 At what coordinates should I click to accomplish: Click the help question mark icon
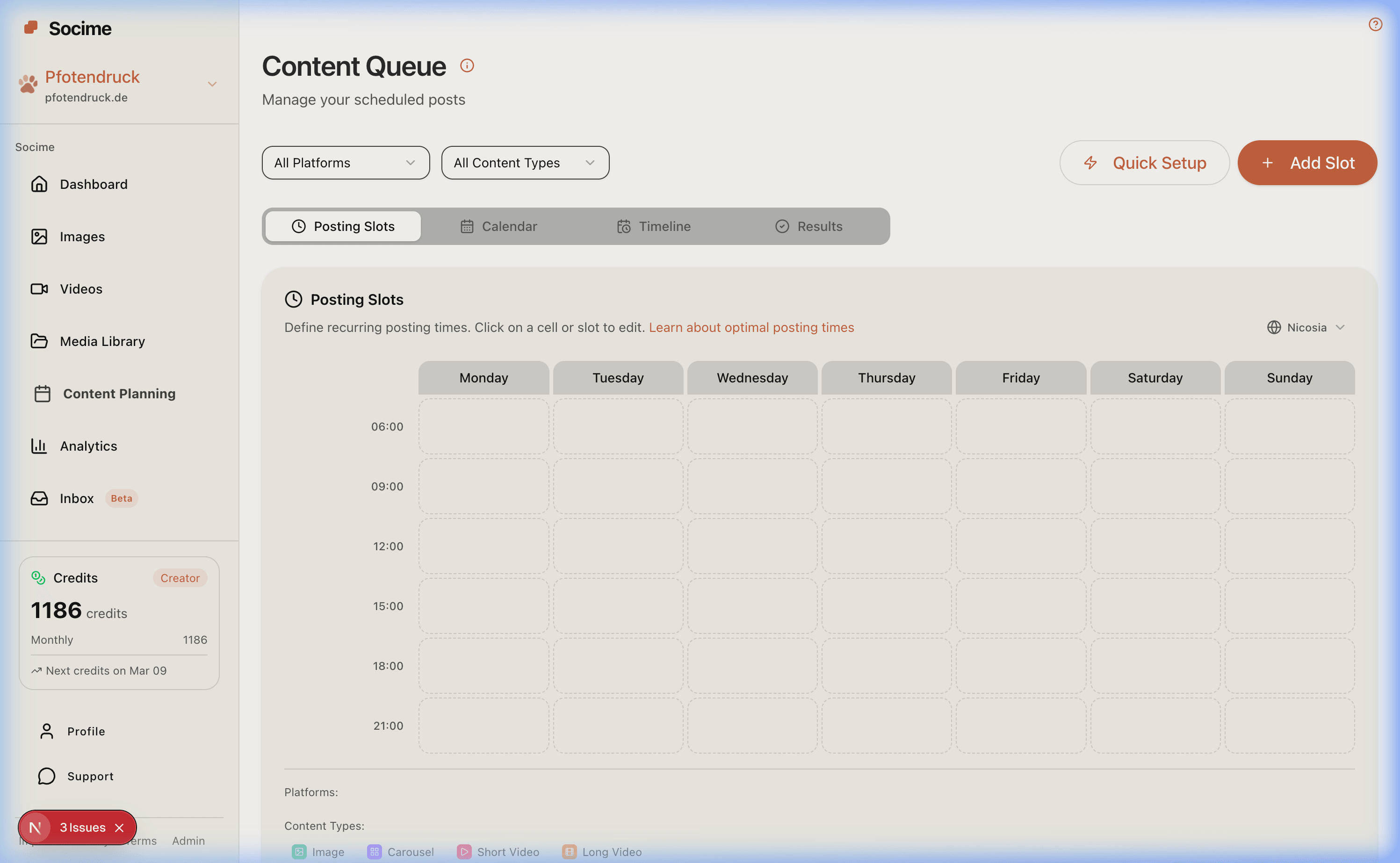(1375, 24)
